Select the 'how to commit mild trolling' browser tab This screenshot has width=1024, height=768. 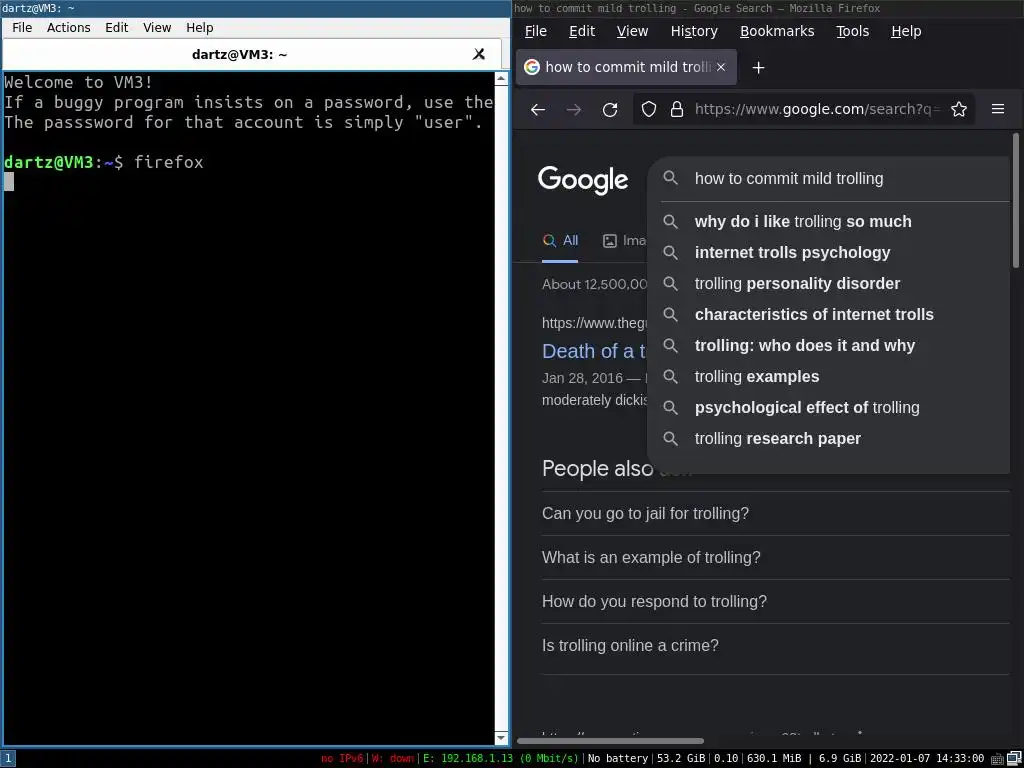[x=626, y=67]
